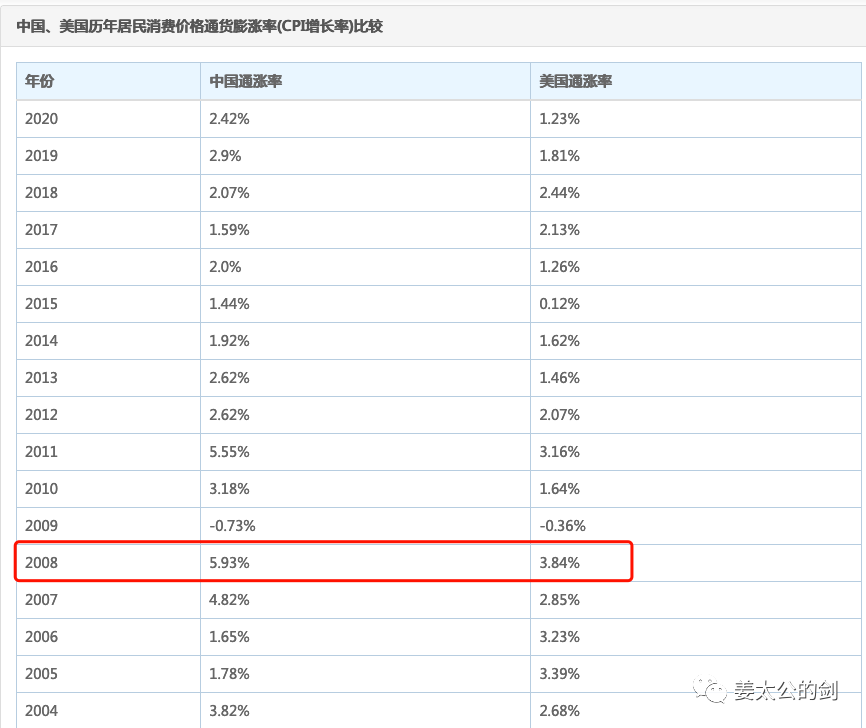Click China inflation value -0.73%
Image resolution: width=866 pixels, height=728 pixels.
[232, 526]
